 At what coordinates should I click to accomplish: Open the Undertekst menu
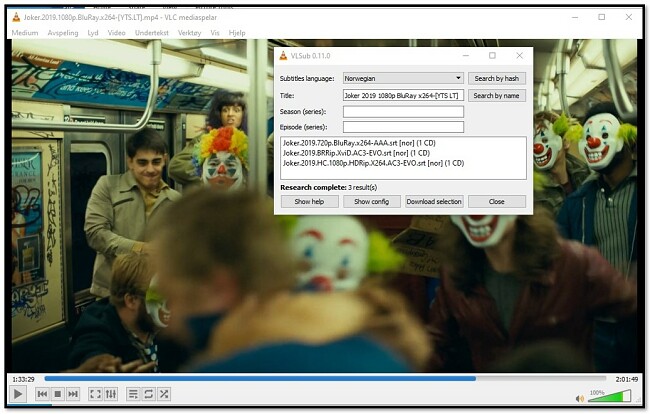pos(152,33)
